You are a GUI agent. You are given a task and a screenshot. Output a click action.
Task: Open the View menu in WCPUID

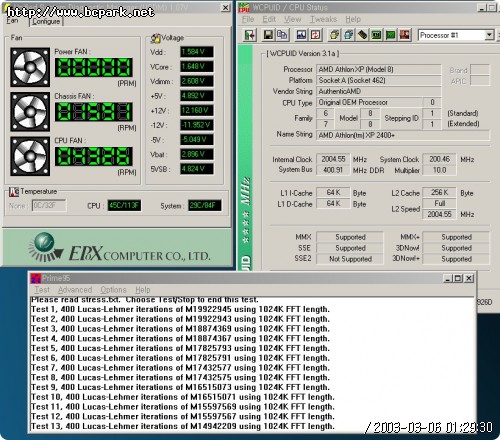click(293, 19)
